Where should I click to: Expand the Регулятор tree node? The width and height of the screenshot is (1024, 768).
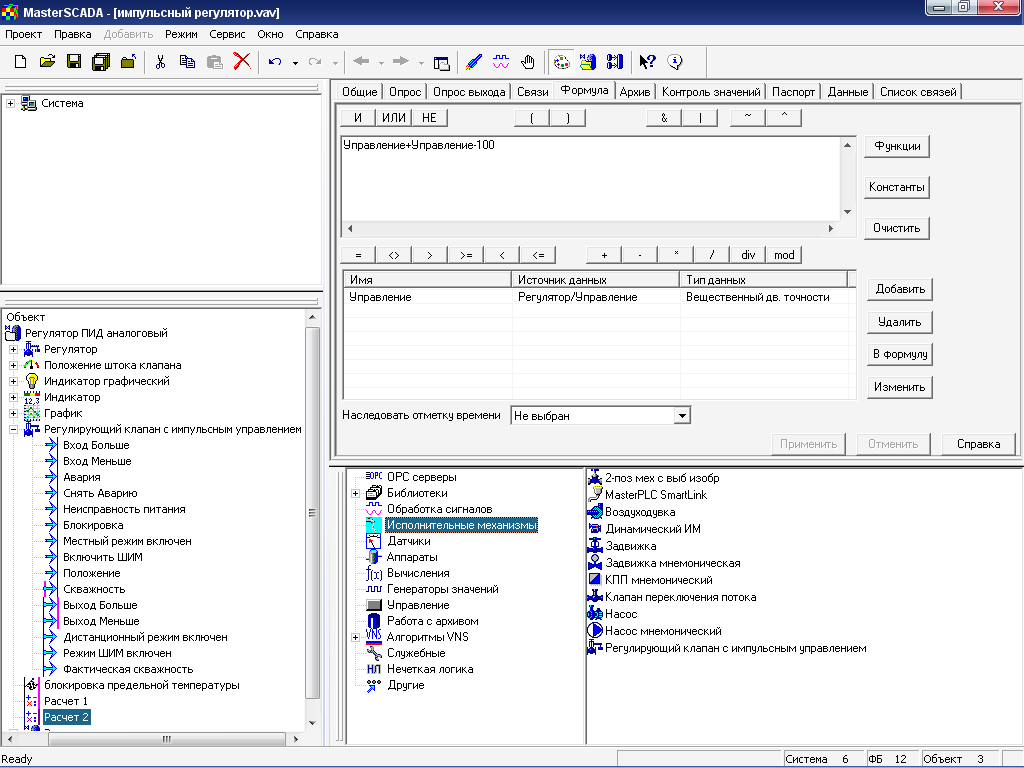tap(13, 349)
